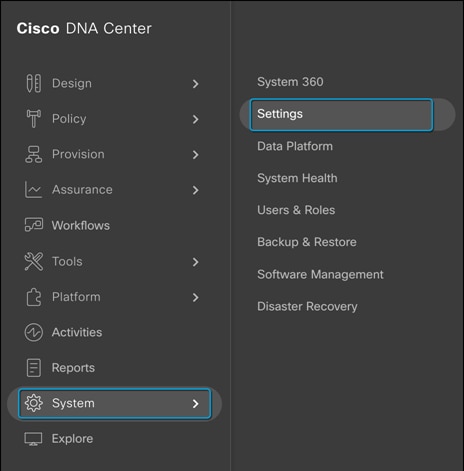
Task: Click the Activities pulse icon
Action: click(34, 332)
